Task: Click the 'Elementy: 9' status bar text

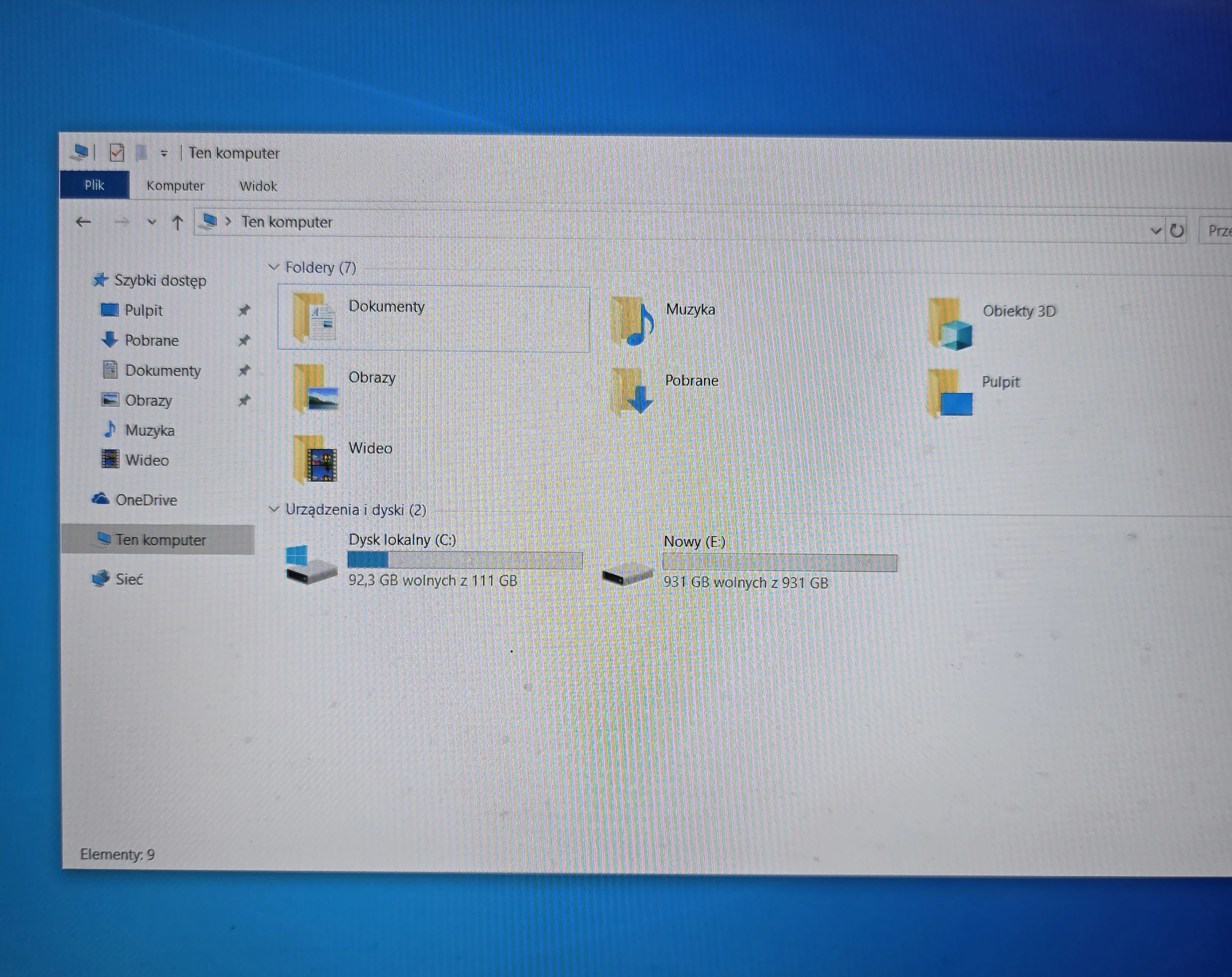Action: point(117,854)
